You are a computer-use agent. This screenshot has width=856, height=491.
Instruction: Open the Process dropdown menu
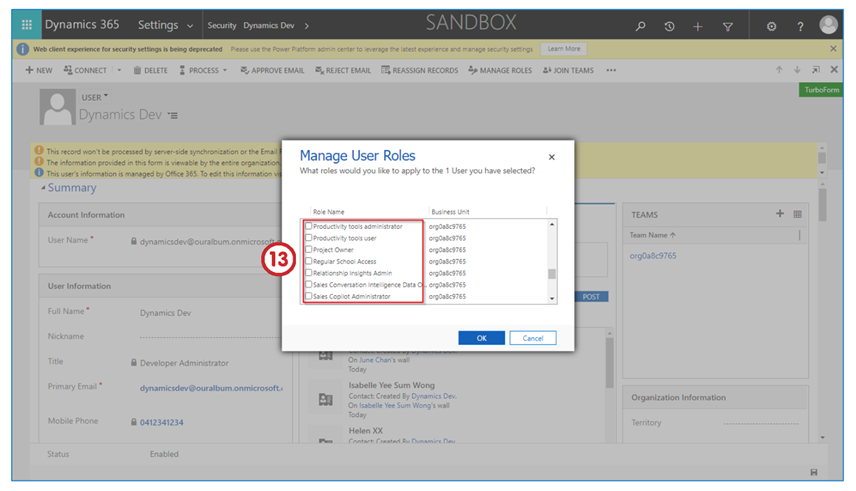(203, 71)
